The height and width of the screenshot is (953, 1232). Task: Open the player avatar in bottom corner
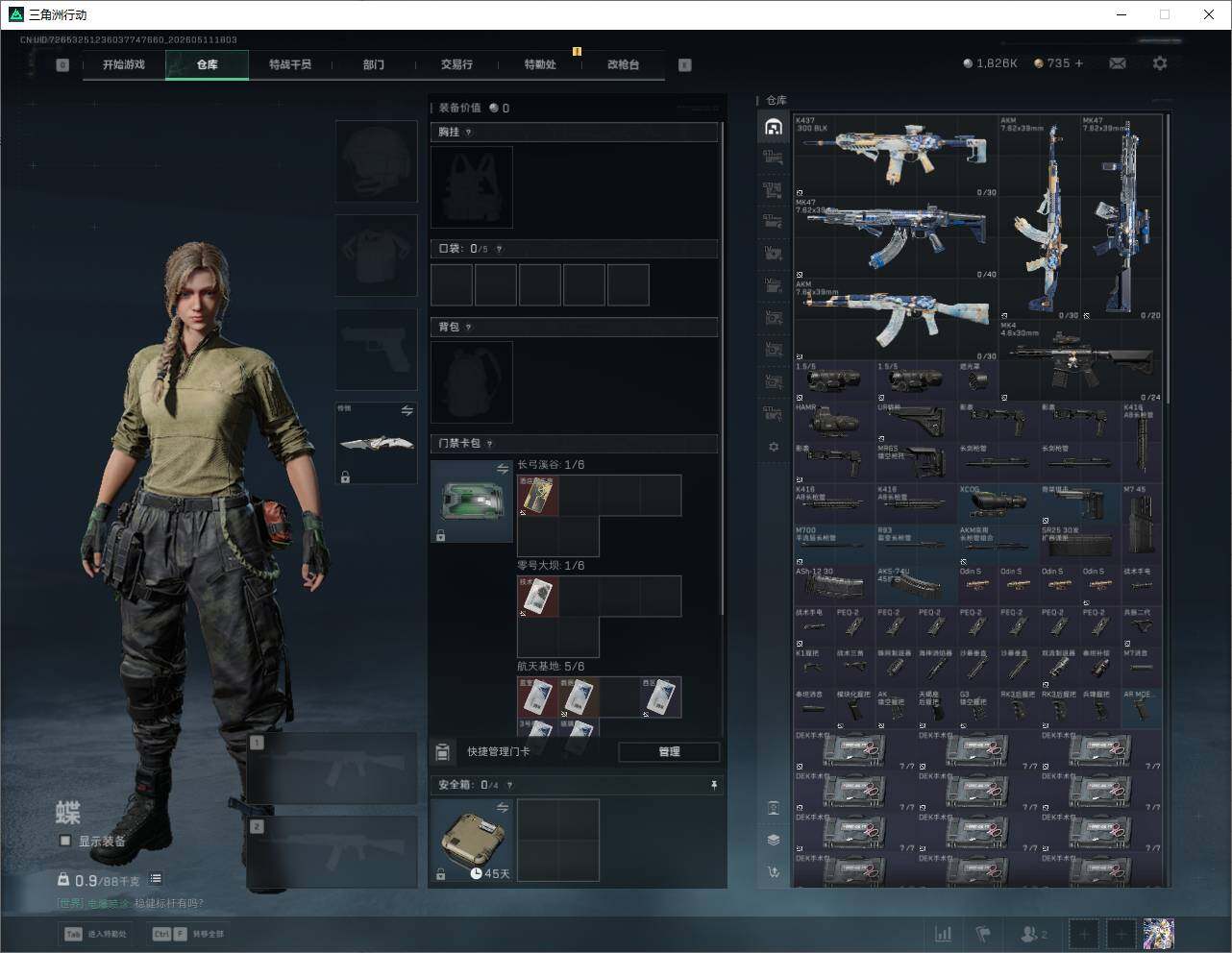1159,934
